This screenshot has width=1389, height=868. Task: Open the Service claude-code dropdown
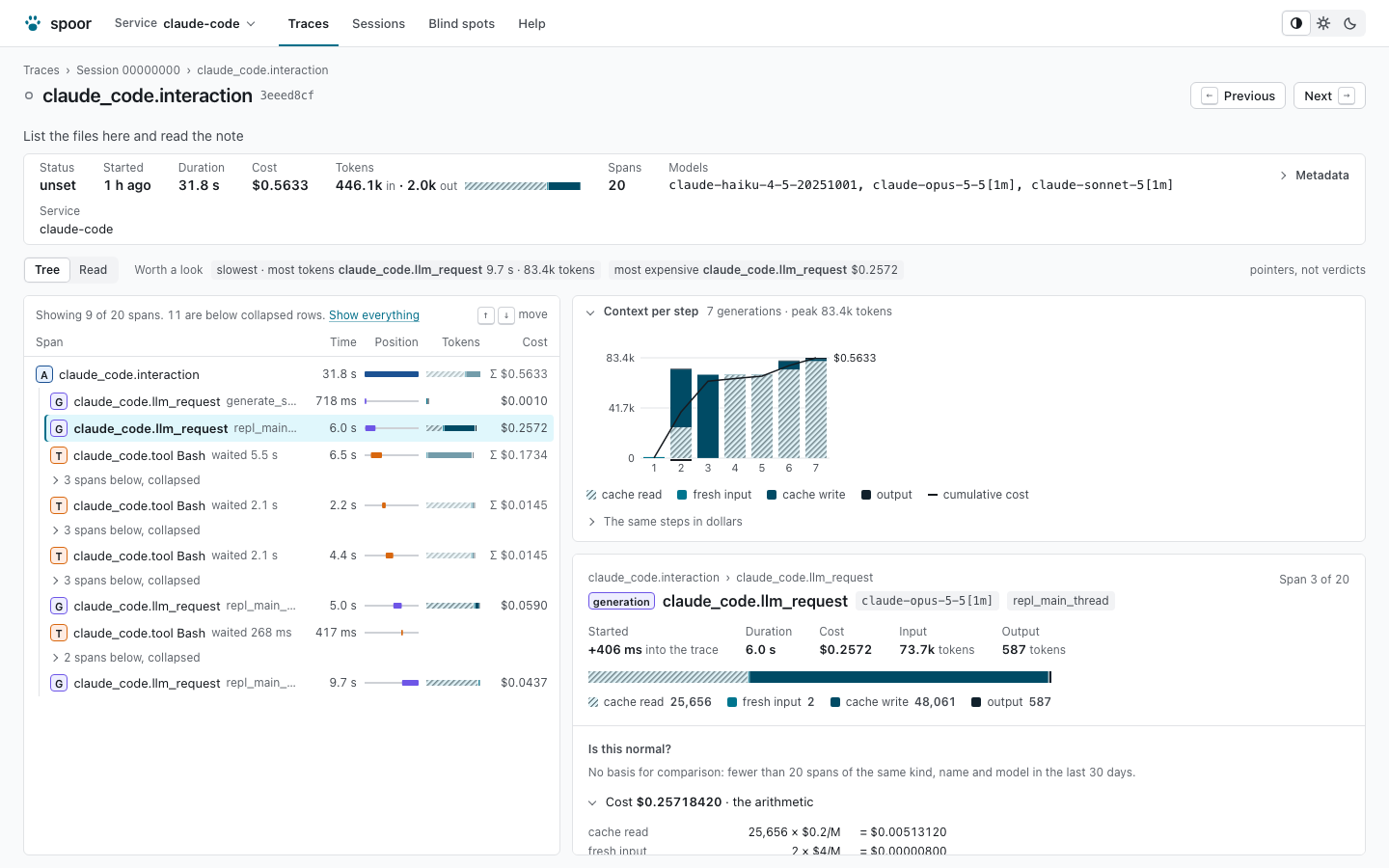(x=185, y=23)
